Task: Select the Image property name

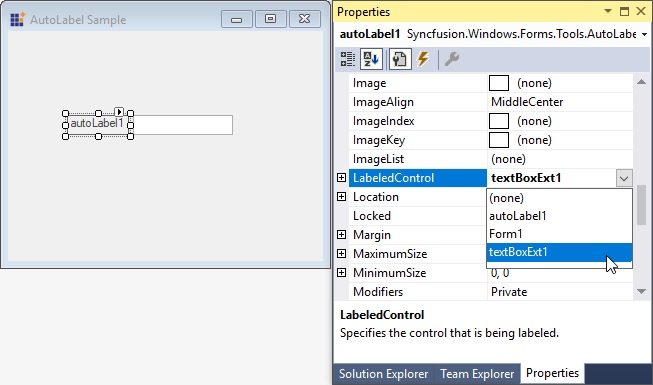Action: 369,83
